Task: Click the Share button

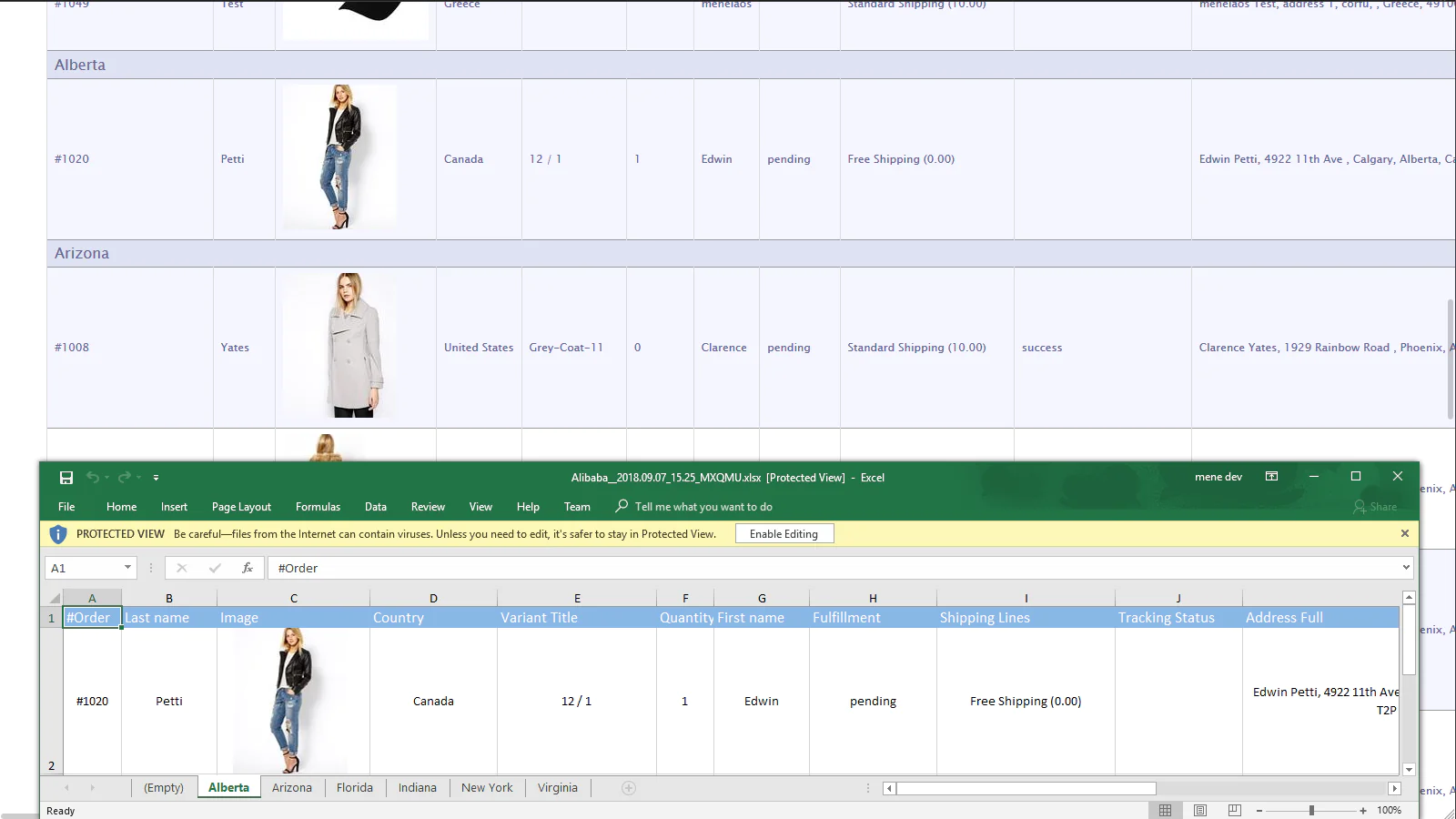Action: click(1375, 507)
